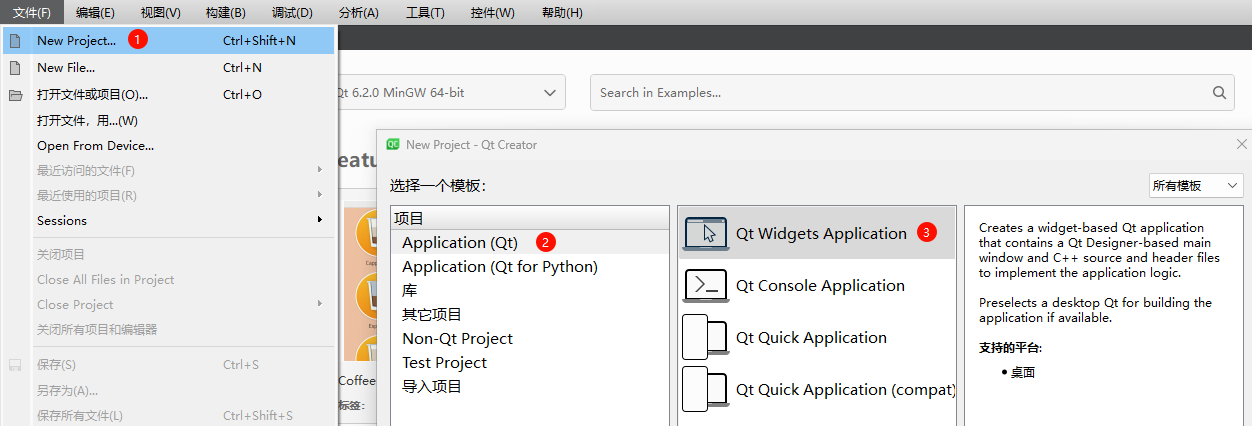Select Qt Quick Application label
This screenshot has height=426, width=1252.
point(811,337)
